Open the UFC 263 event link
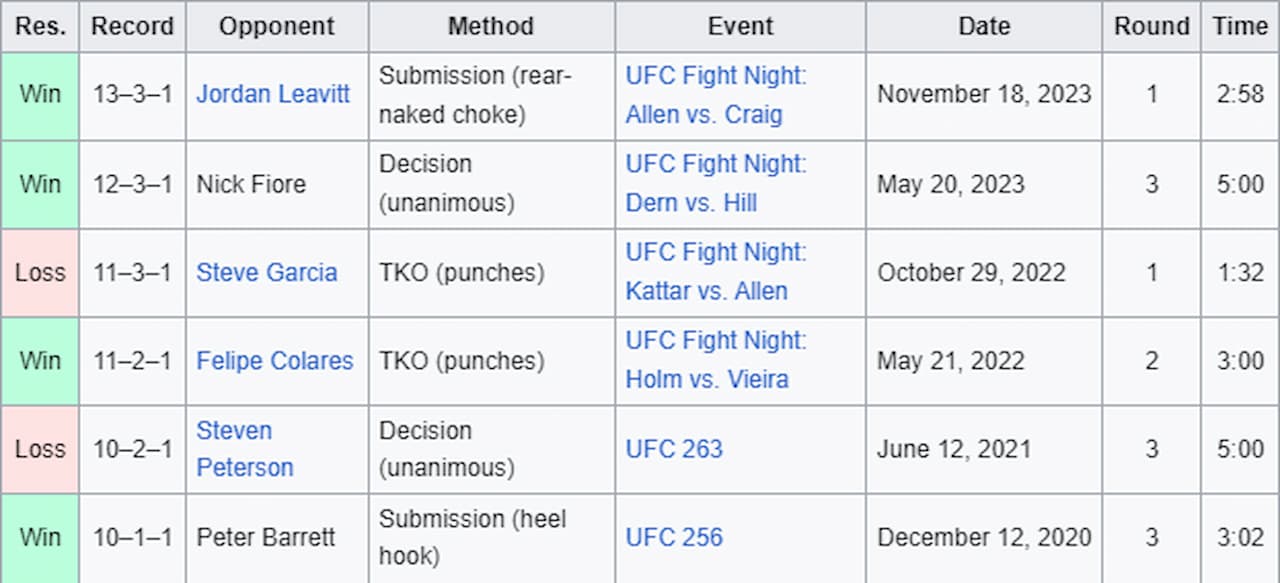1280x583 pixels. tap(674, 449)
